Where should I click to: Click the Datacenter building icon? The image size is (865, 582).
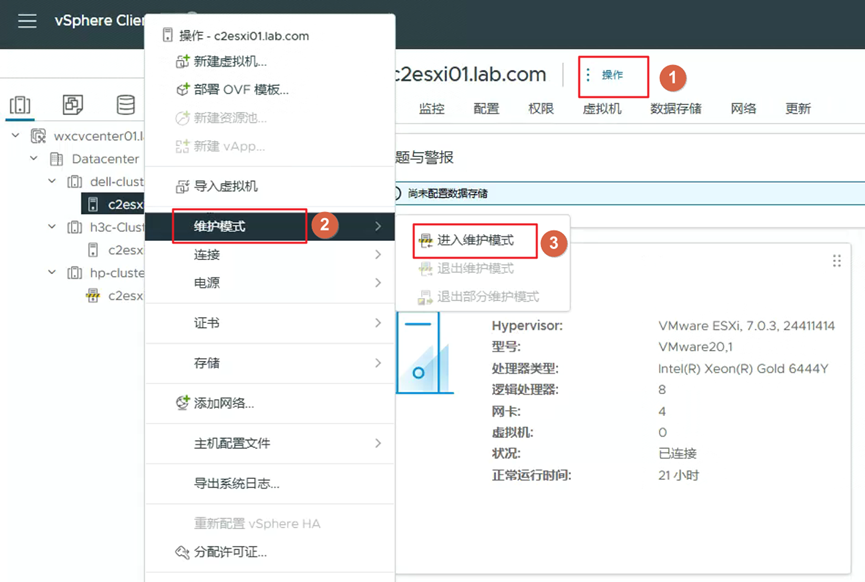tap(56, 159)
